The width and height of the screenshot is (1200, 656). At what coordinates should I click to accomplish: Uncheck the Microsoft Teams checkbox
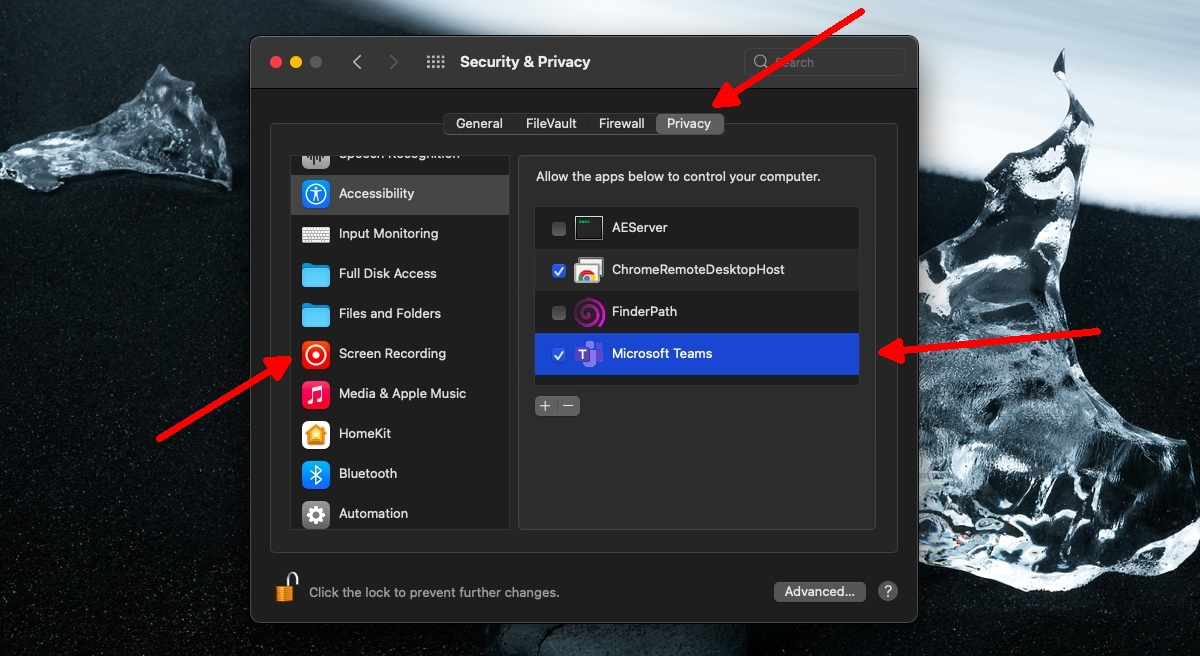pyautogui.click(x=559, y=355)
